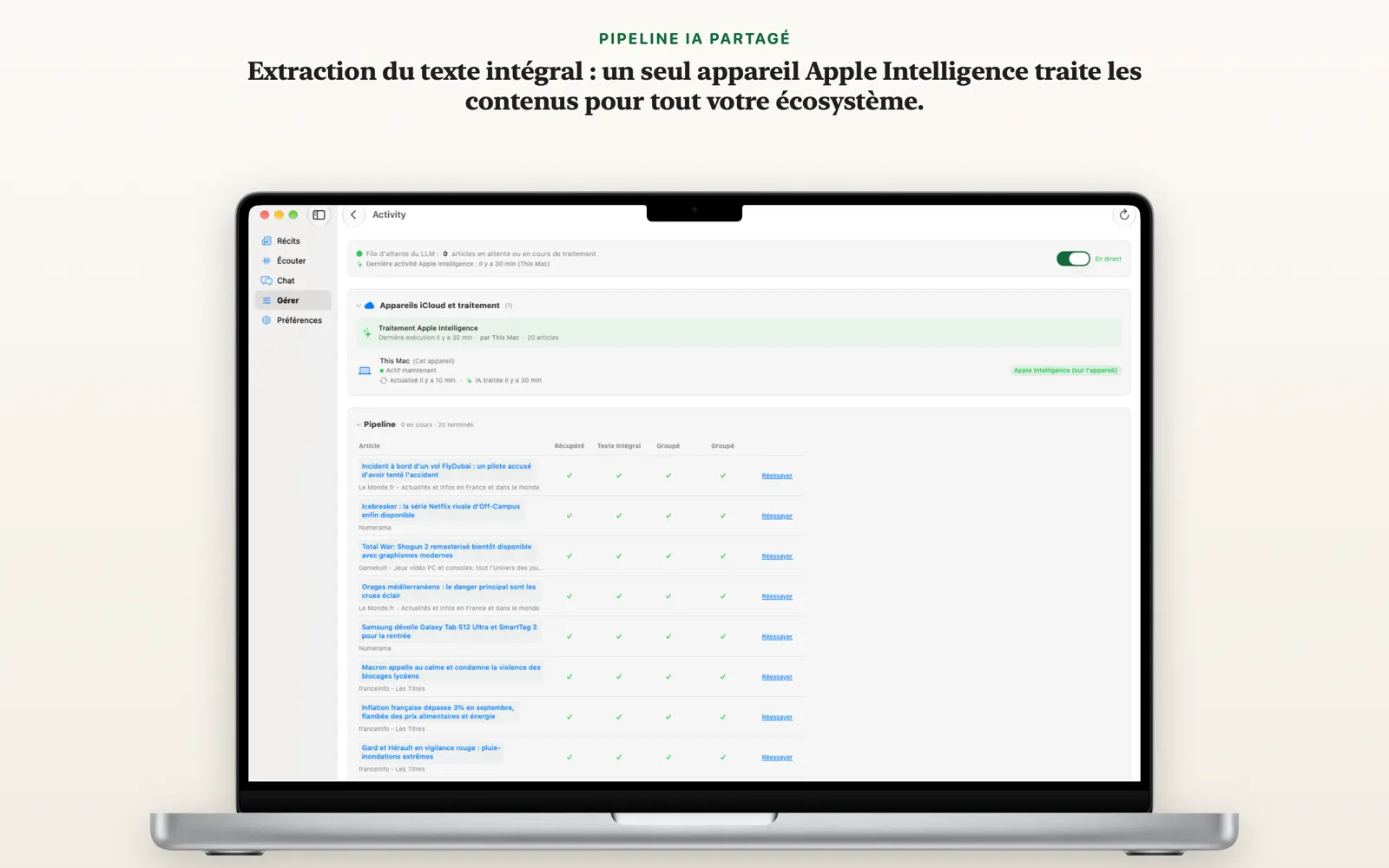Click Réessayer for the FlyDubai article
The image size is (1389, 868).
point(777,476)
